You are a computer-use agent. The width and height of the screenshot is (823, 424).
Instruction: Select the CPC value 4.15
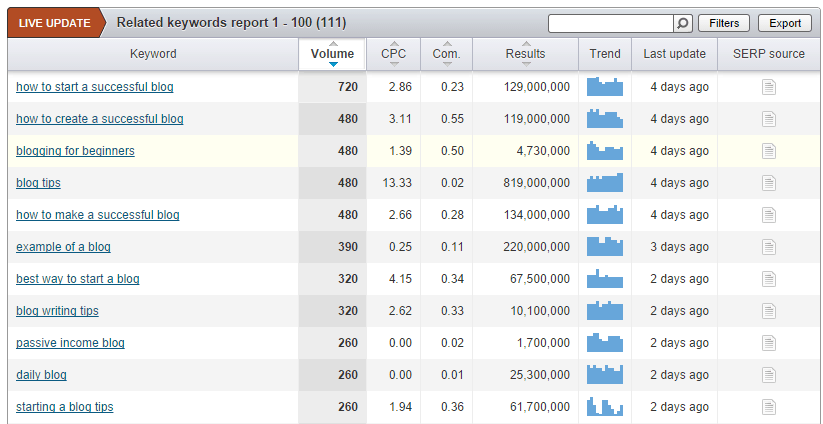[x=400, y=279]
